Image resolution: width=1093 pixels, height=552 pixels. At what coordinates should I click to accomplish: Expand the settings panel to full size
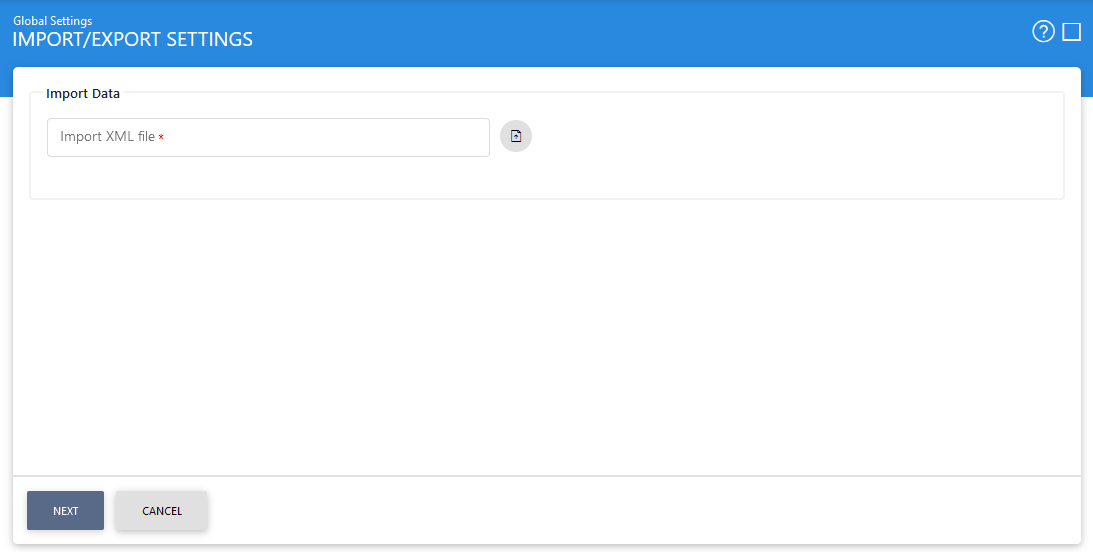point(1071,32)
